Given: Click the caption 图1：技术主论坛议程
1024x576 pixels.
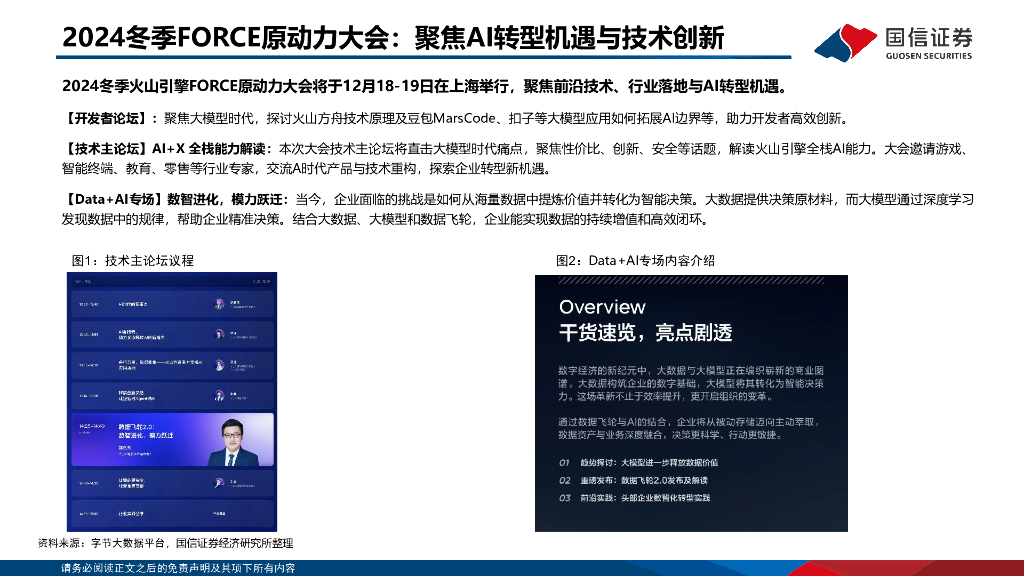Looking at the screenshot, I should click(x=133, y=261).
